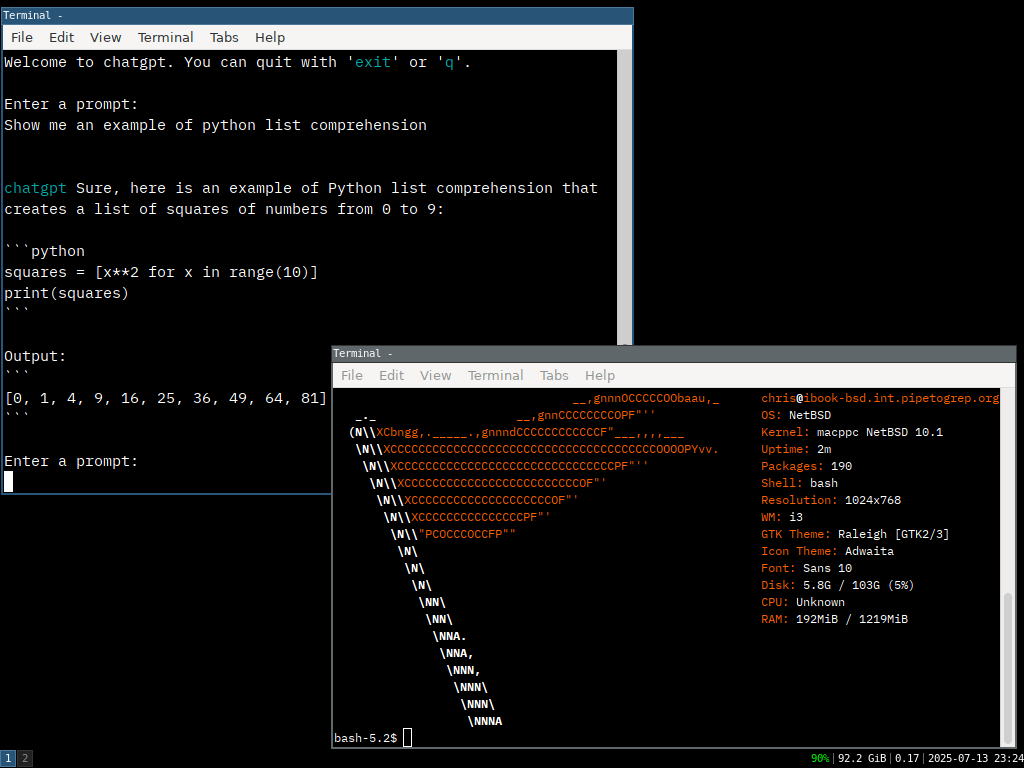Open Terminal menu in chatgpt terminal window
The image size is (1024, 768).
click(x=165, y=37)
